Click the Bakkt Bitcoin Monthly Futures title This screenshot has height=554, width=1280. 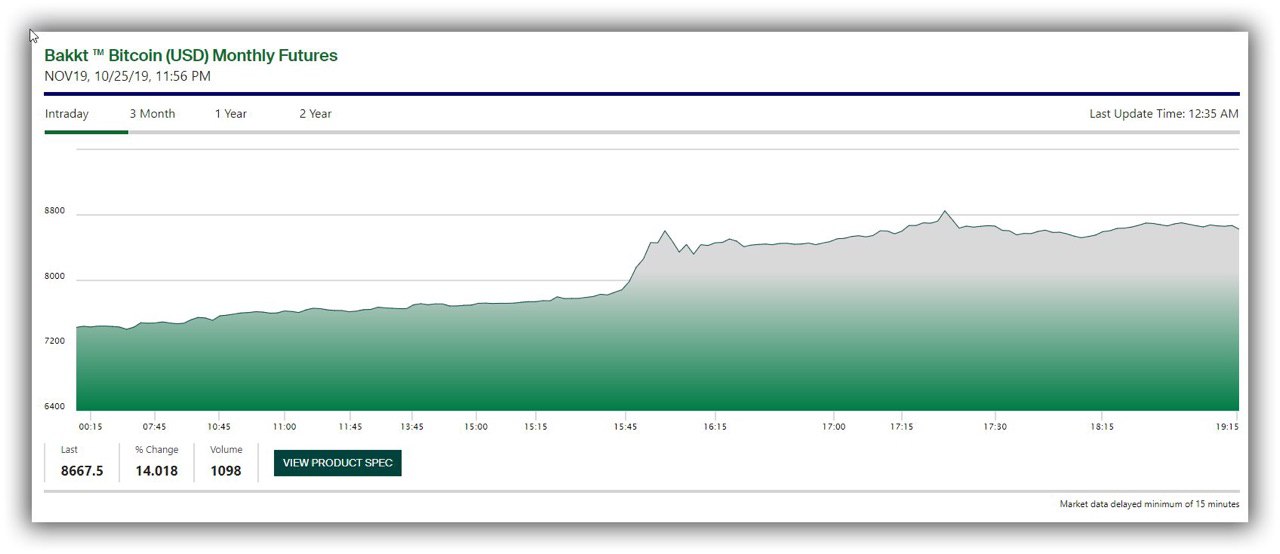coord(191,56)
